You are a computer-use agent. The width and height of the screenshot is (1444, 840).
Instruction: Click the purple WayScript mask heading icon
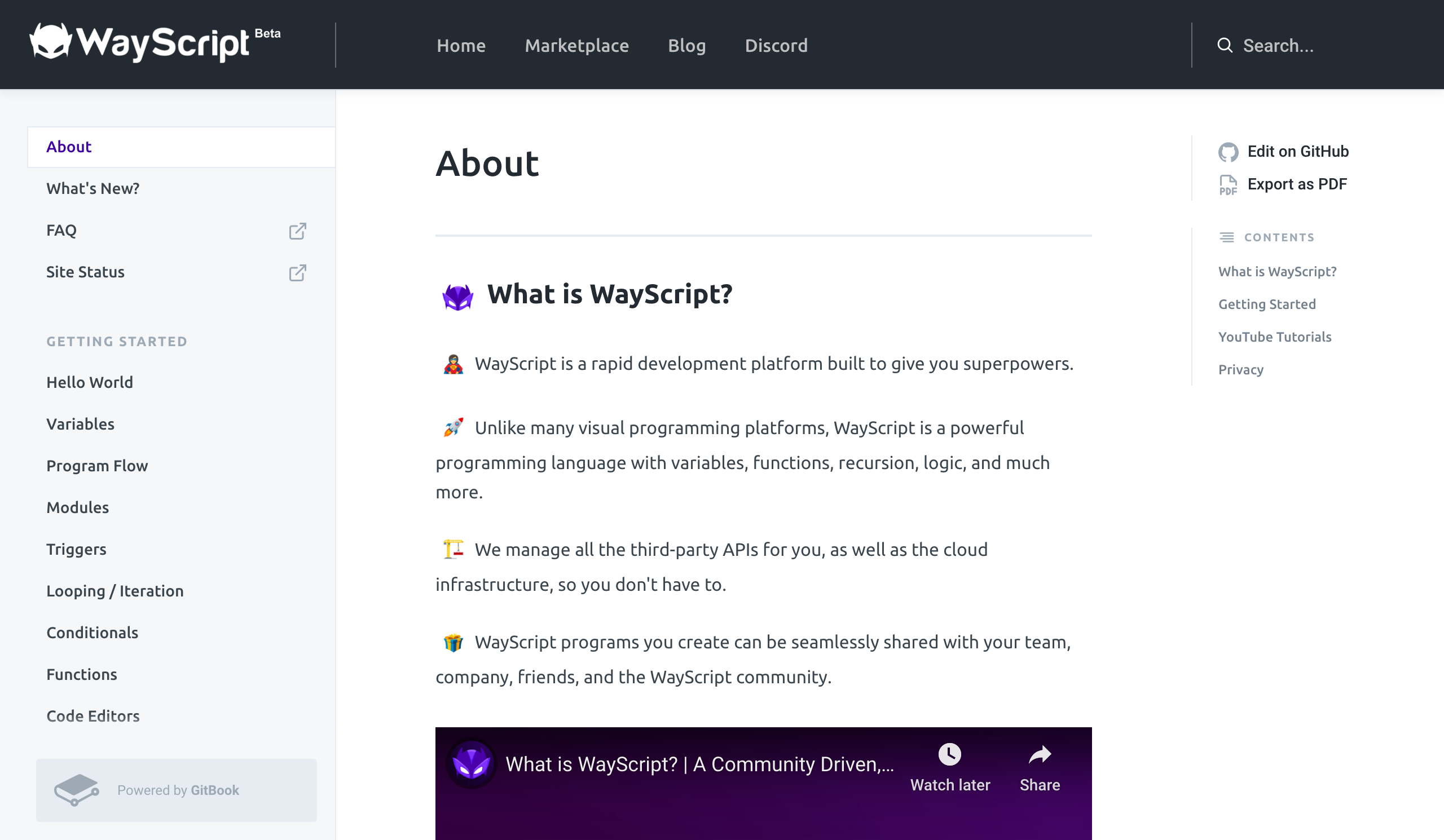pyautogui.click(x=457, y=297)
